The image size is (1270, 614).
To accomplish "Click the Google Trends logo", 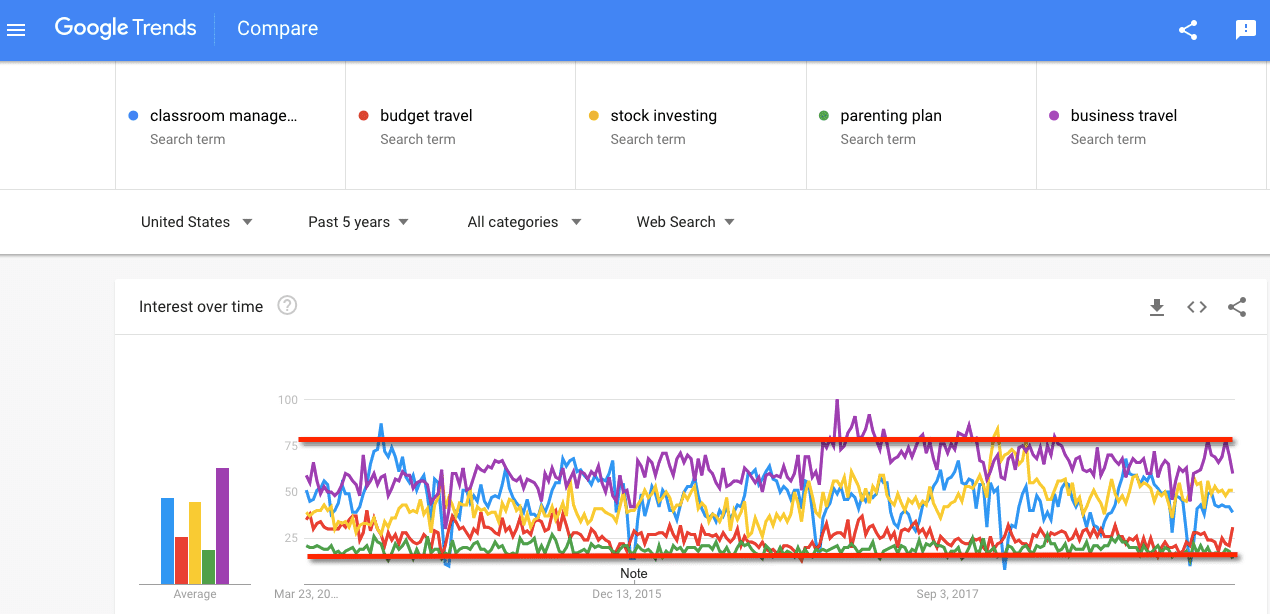I will 125,28.
